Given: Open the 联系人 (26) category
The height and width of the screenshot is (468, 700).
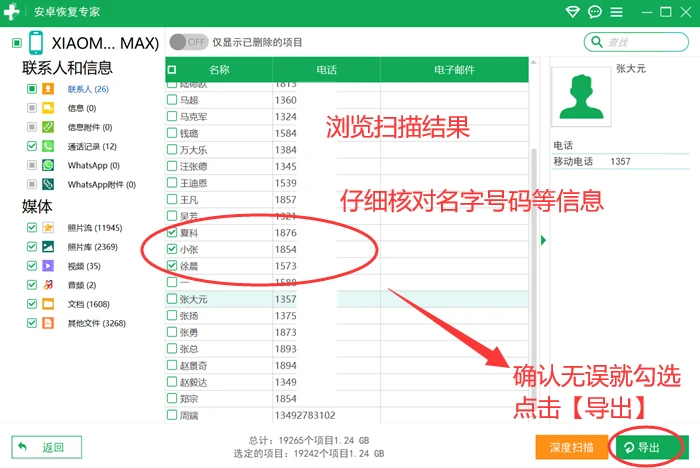Looking at the screenshot, I should click(88, 89).
